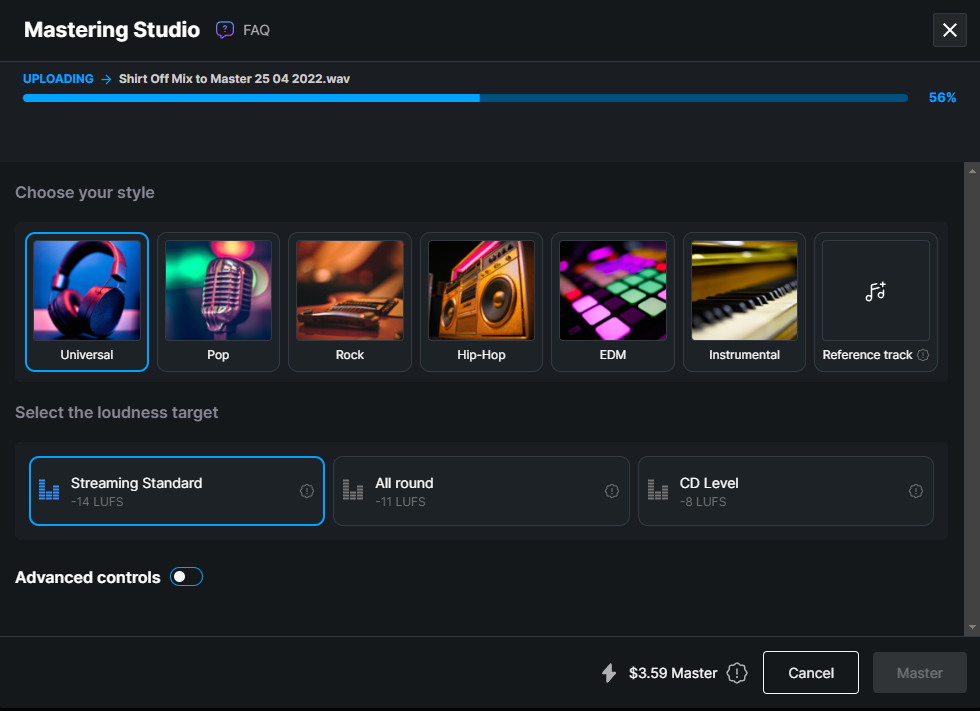The height and width of the screenshot is (711, 980).
Task: Click the Master button
Action: click(x=918, y=672)
